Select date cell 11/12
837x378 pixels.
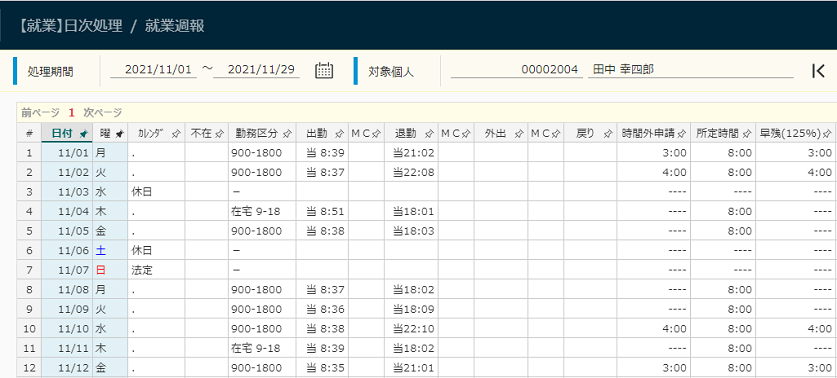67,367
